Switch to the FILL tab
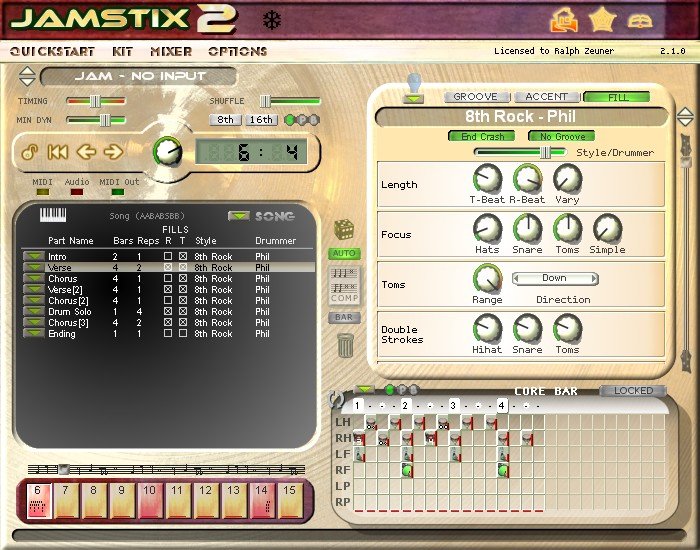Screen dimensions: 700x550 pyautogui.click(x=617, y=97)
